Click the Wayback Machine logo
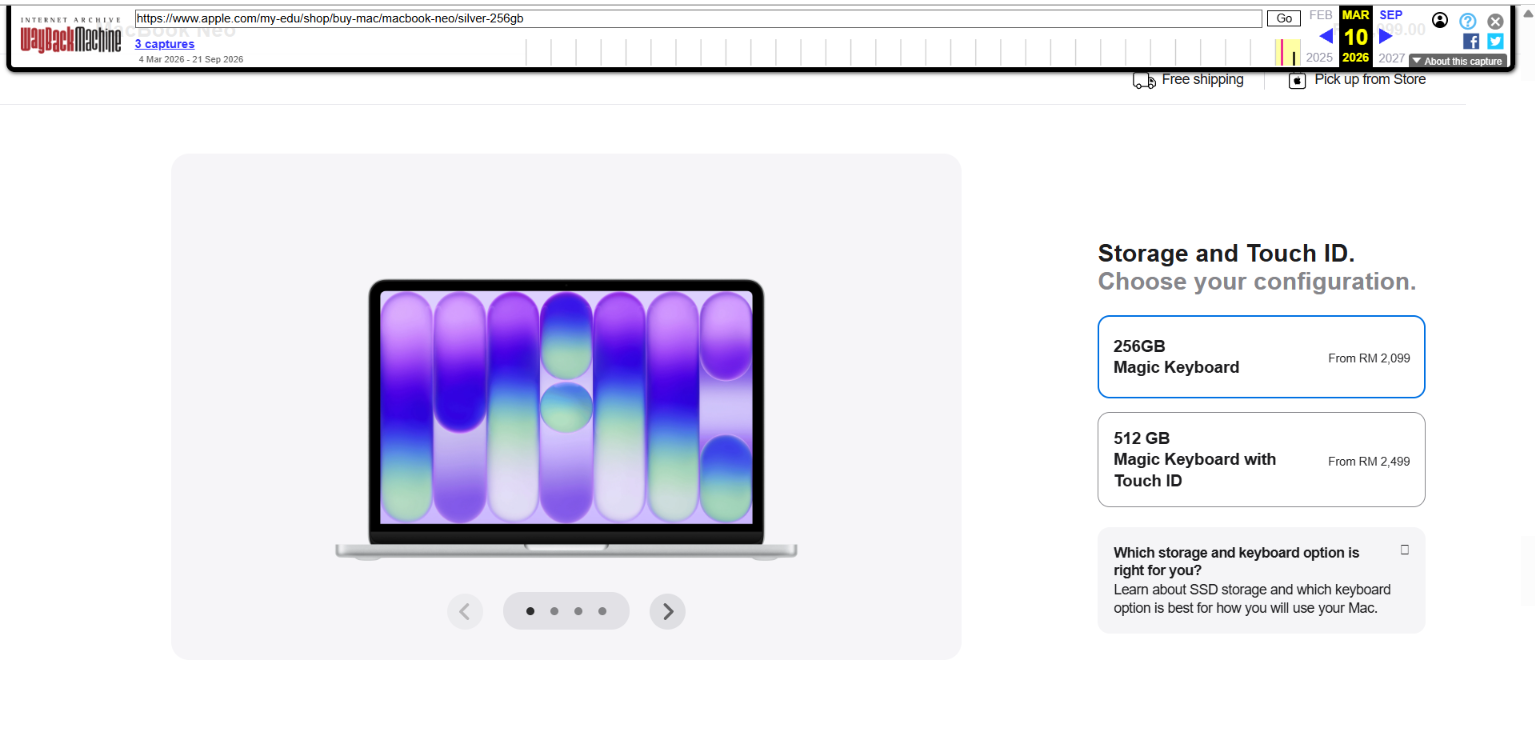Screen dimensions: 1535x746 click(x=71, y=35)
